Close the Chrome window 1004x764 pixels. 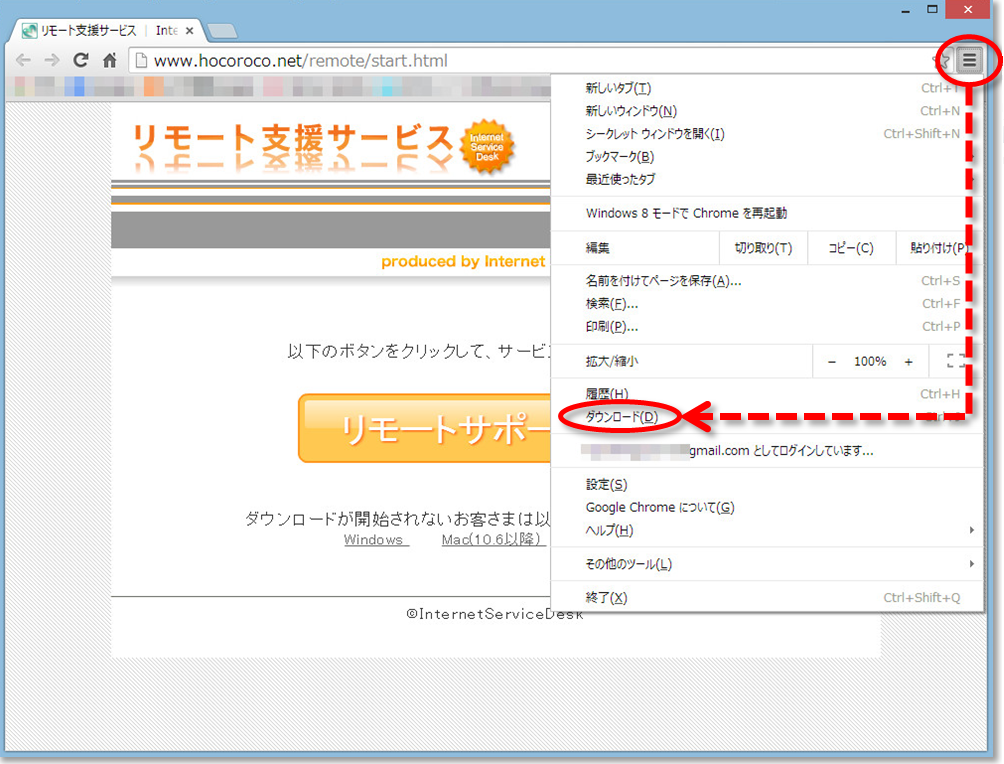(968, 10)
